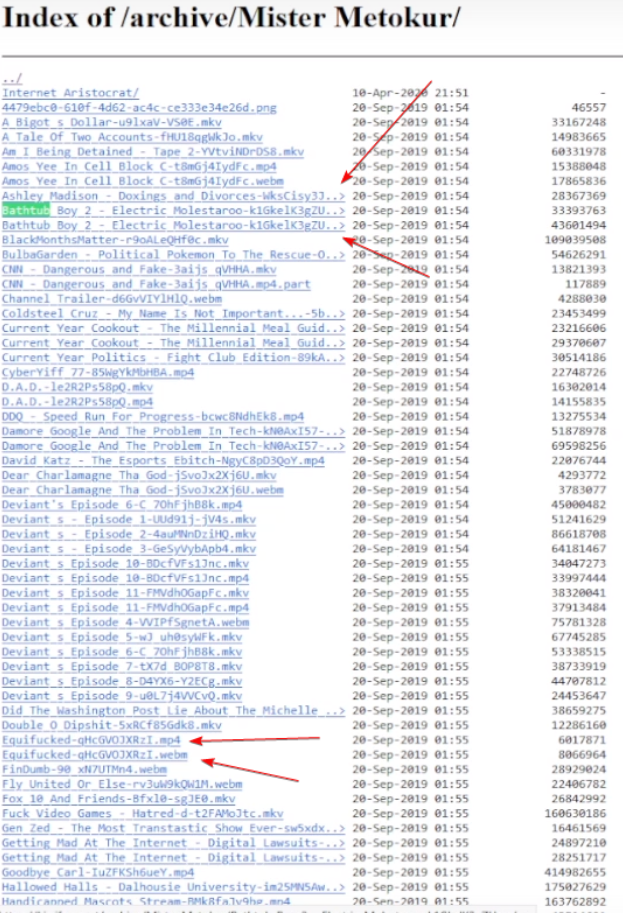Select the file size value 46557
The image size is (623, 913).
[589, 108]
